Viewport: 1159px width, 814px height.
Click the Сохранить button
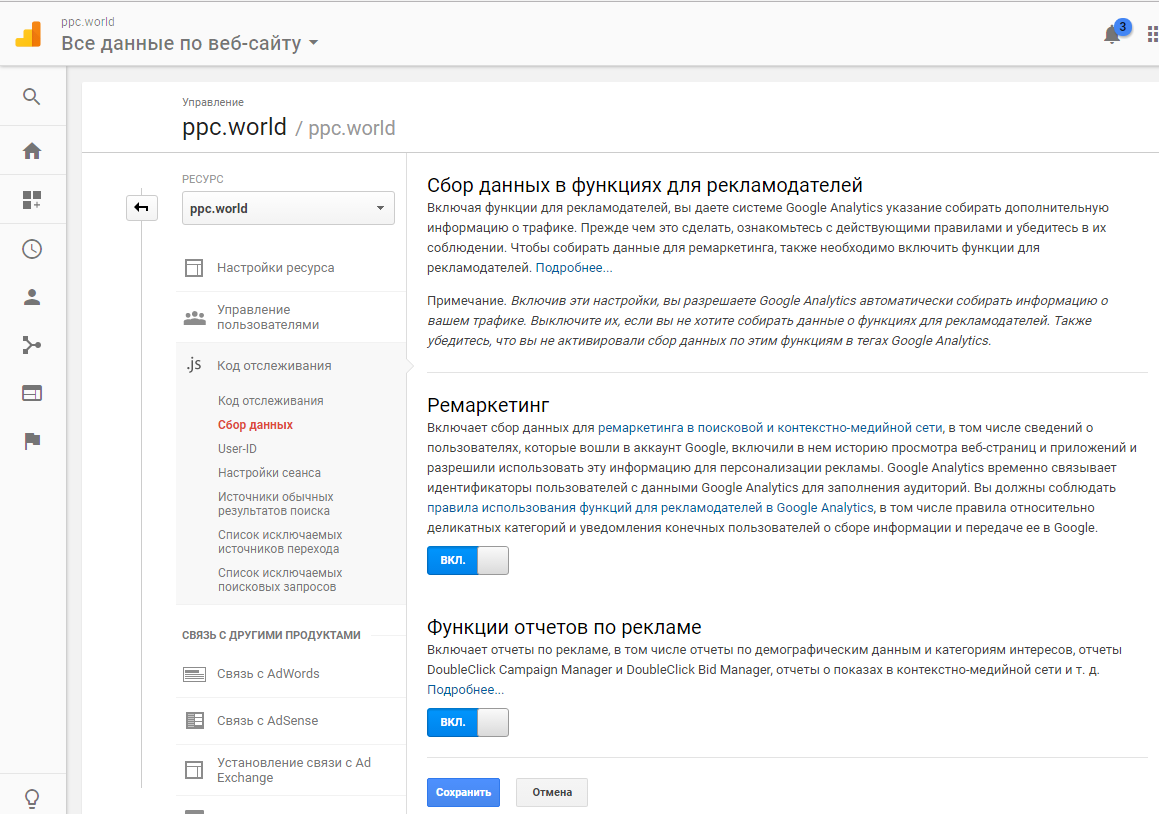click(464, 792)
